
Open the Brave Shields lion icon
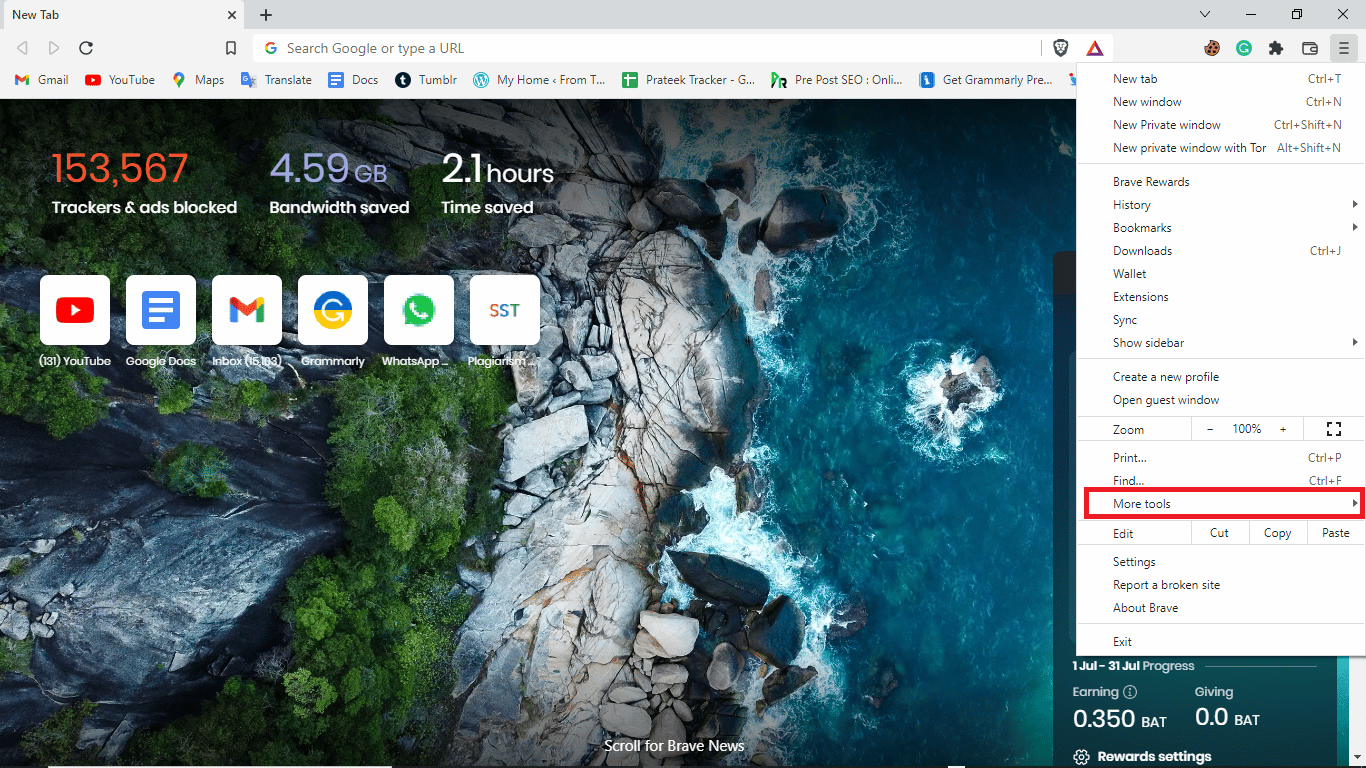coord(1061,48)
